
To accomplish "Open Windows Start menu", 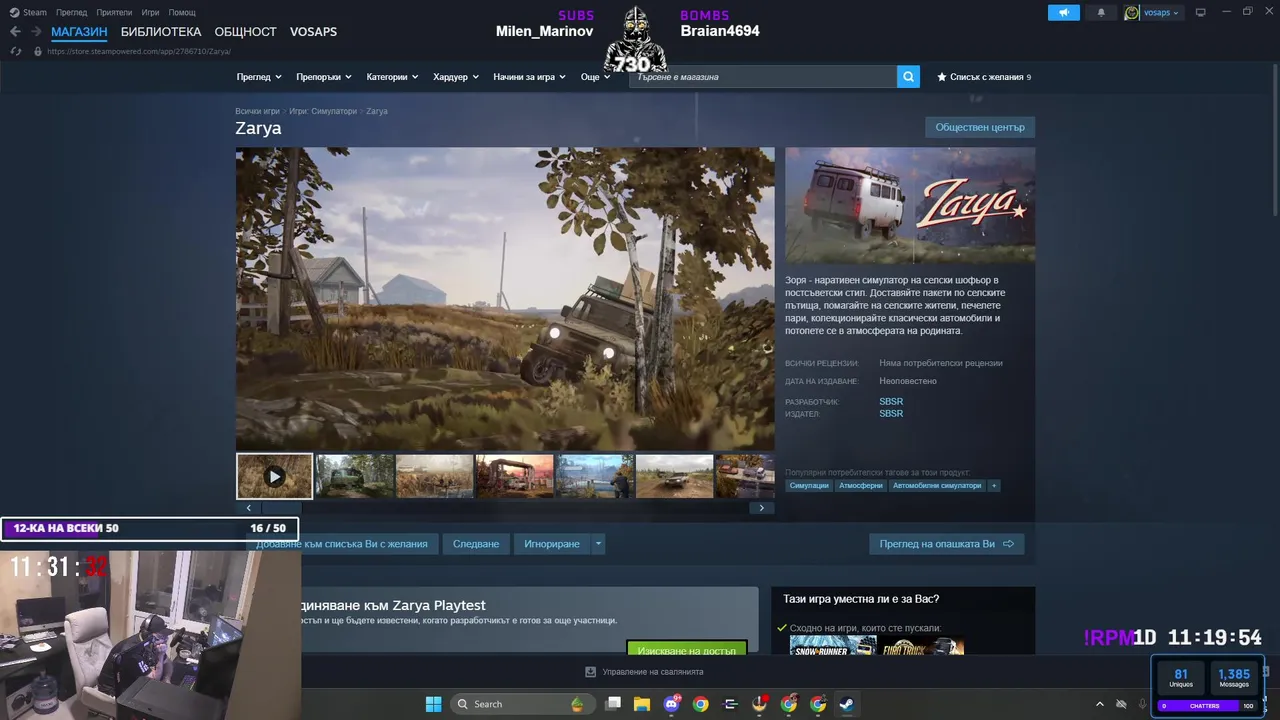I will [433, 704].
